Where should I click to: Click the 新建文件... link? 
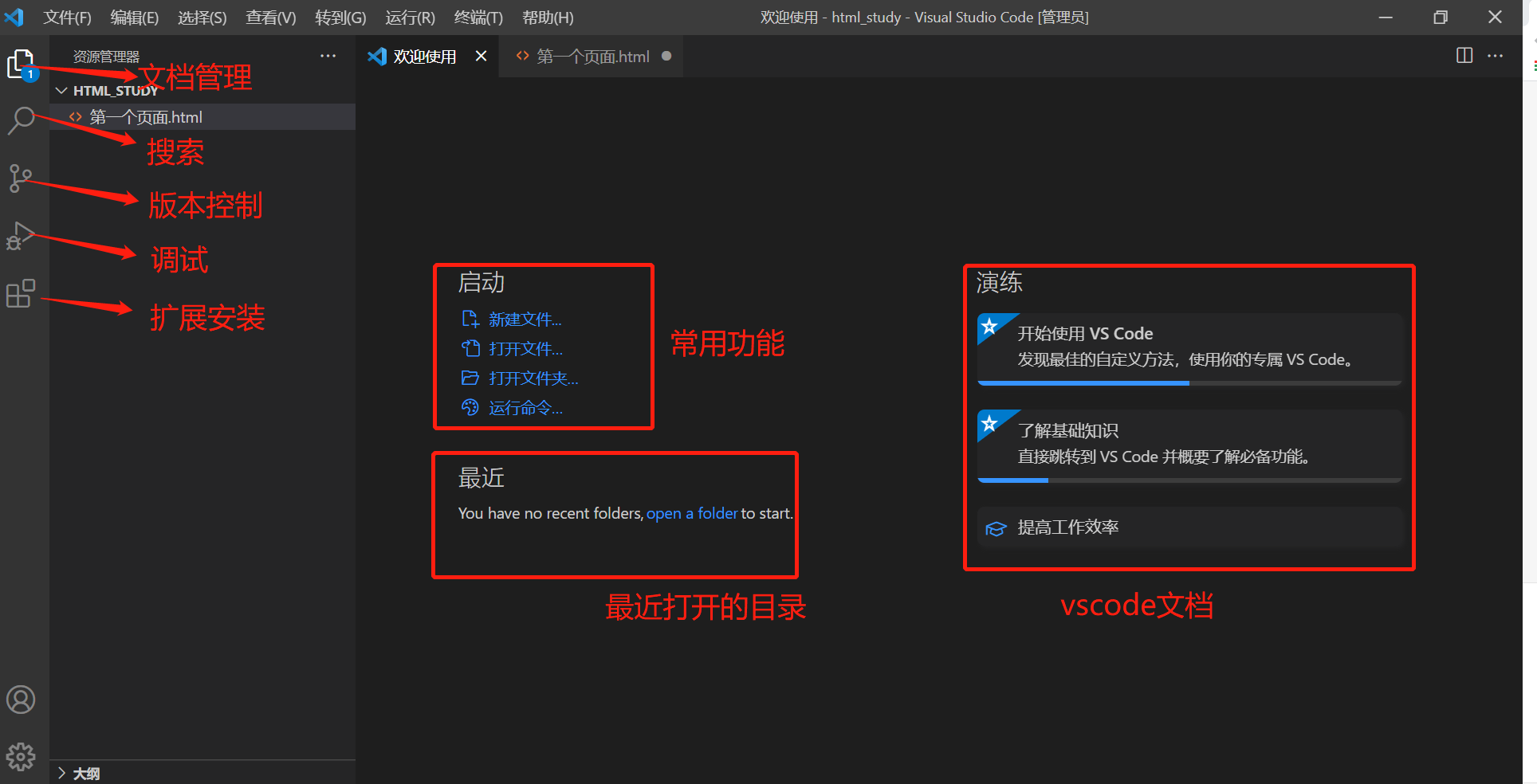(525, 319)
